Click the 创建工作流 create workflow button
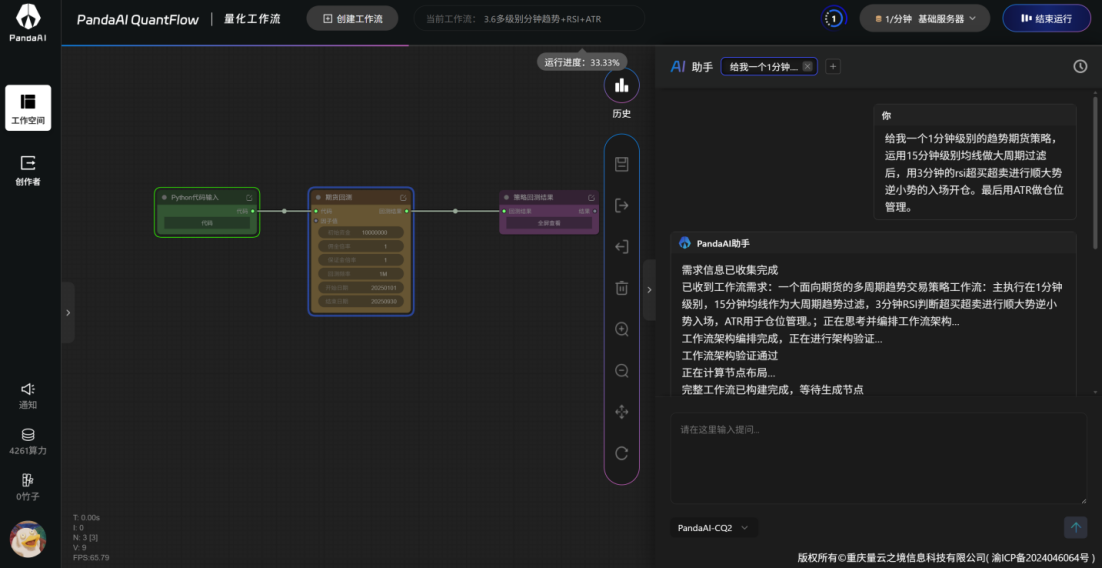 coord(352,19)
